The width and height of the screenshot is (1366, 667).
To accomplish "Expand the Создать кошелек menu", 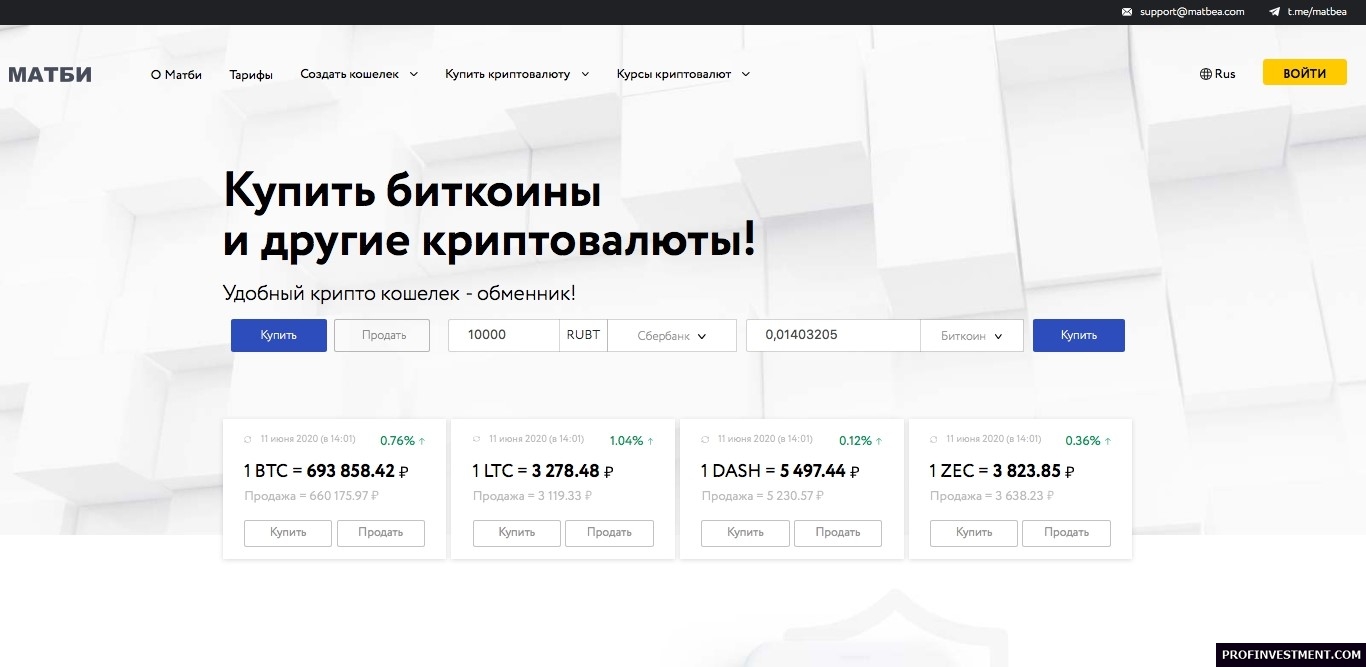I will point(359,74).
